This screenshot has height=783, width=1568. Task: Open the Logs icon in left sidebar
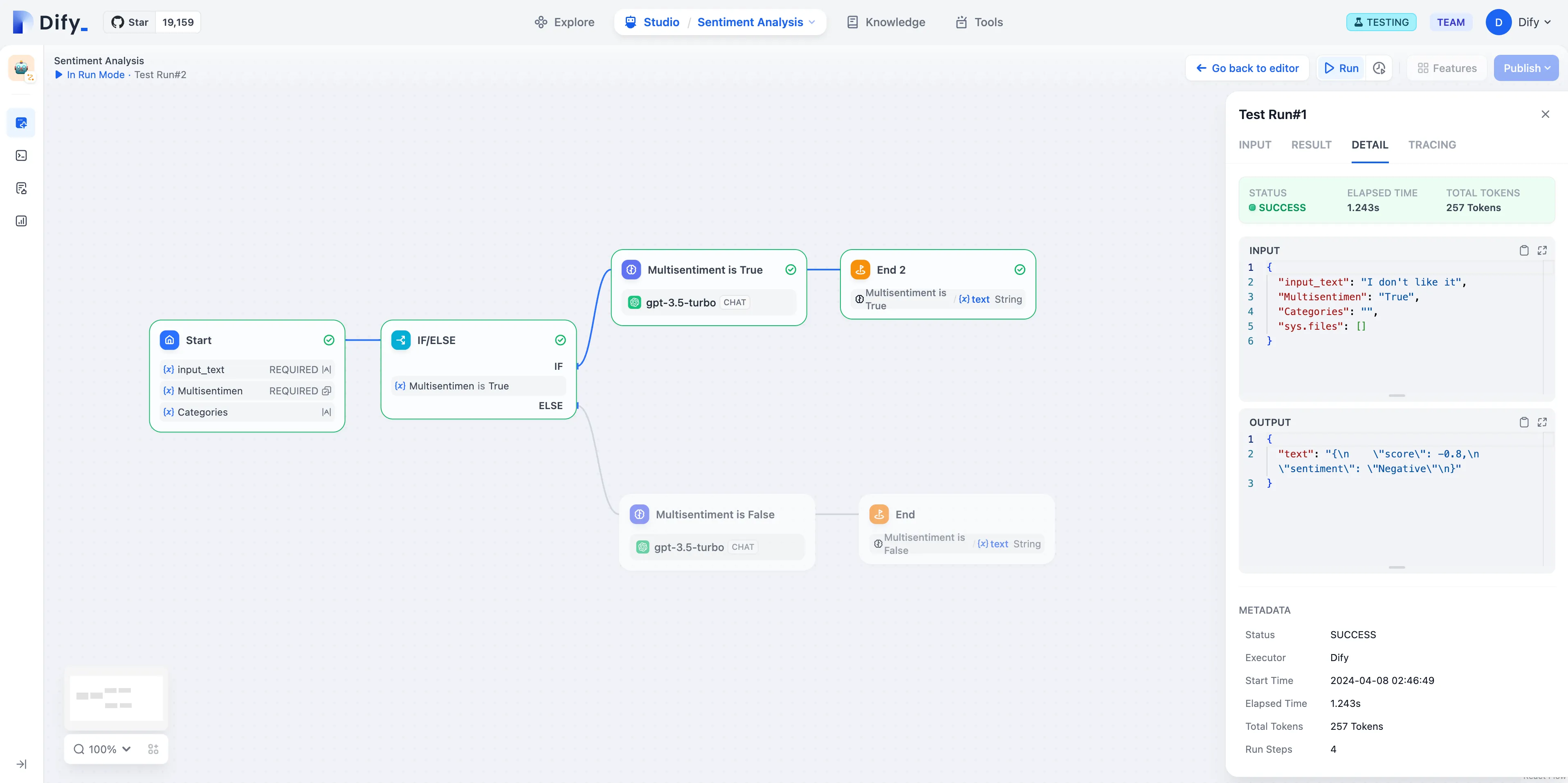coord(21,188)
